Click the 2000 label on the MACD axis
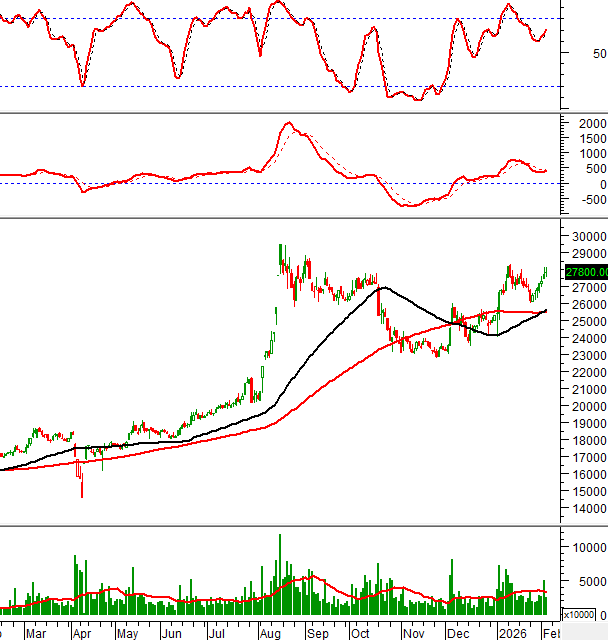The image size is (608, 640). 591,123
